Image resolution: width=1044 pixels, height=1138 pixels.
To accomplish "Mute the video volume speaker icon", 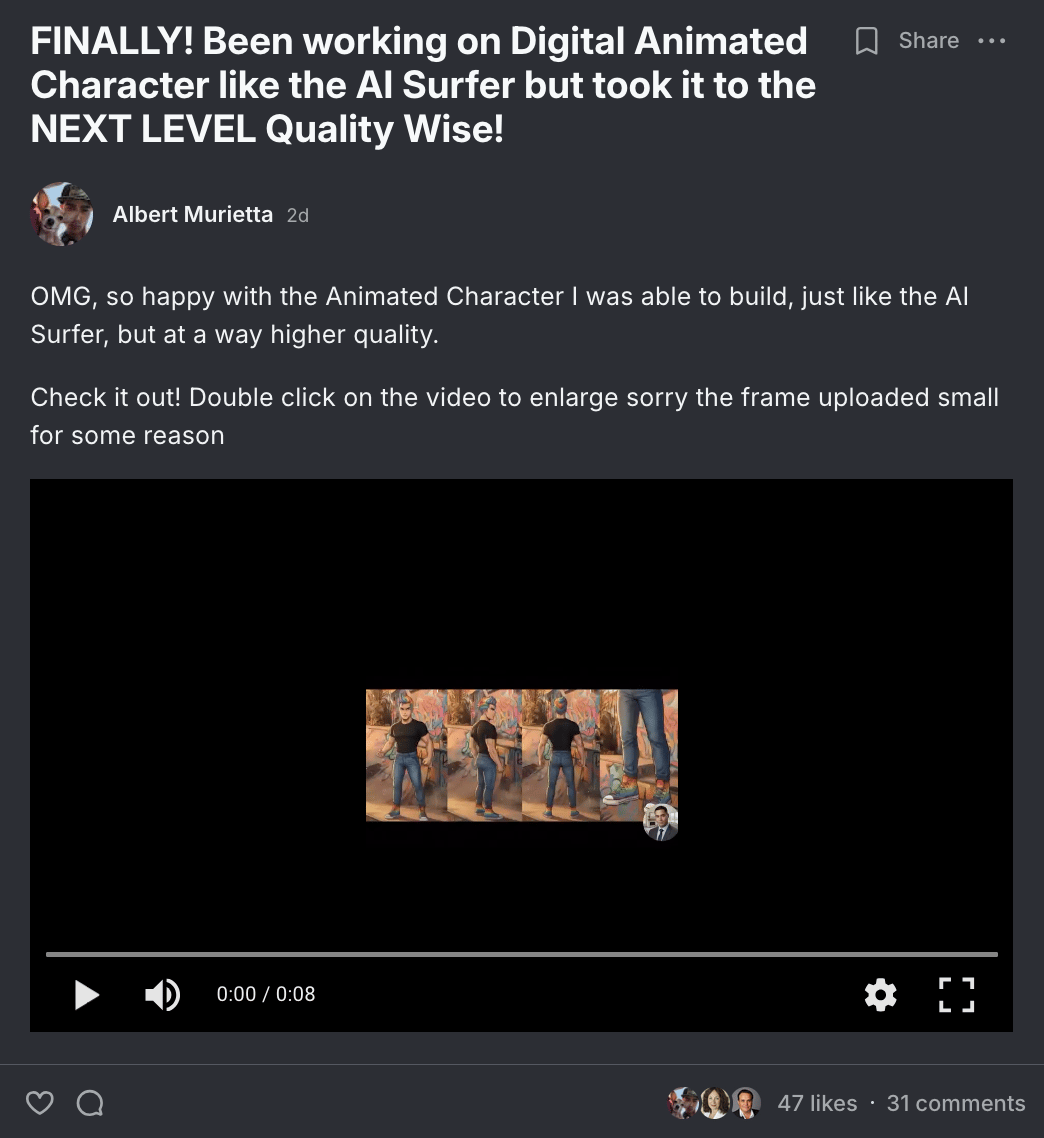I will [x=163, y=994].
